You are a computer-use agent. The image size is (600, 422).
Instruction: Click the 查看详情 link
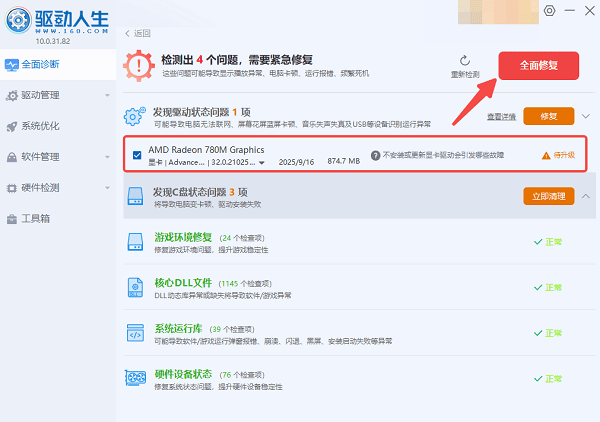501,117
